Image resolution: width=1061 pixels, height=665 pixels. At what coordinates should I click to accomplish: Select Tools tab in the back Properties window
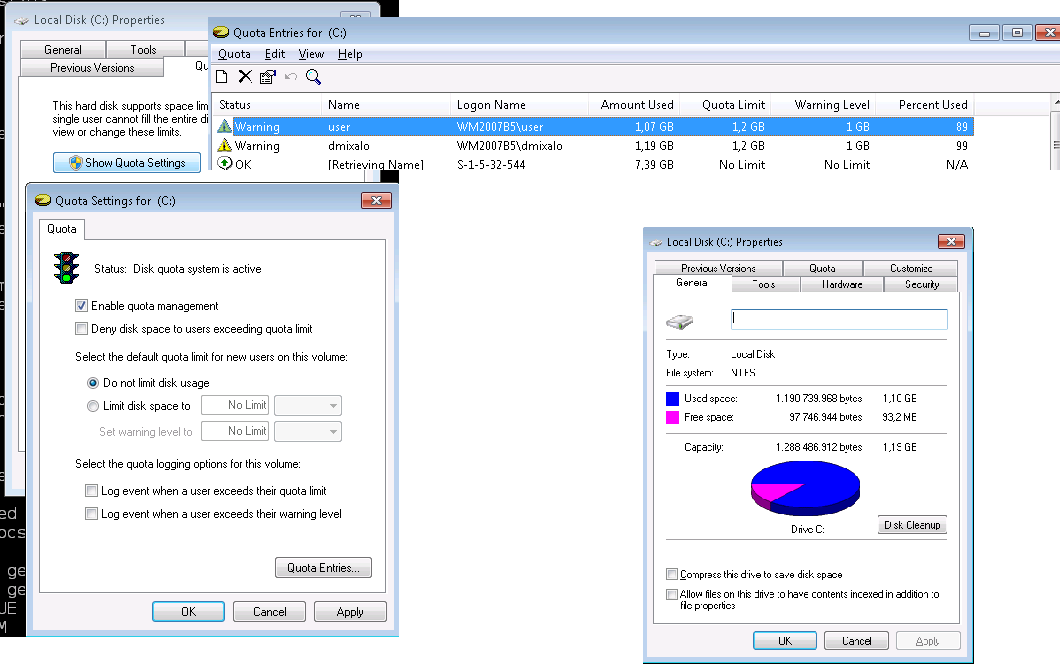coord(143,49)
